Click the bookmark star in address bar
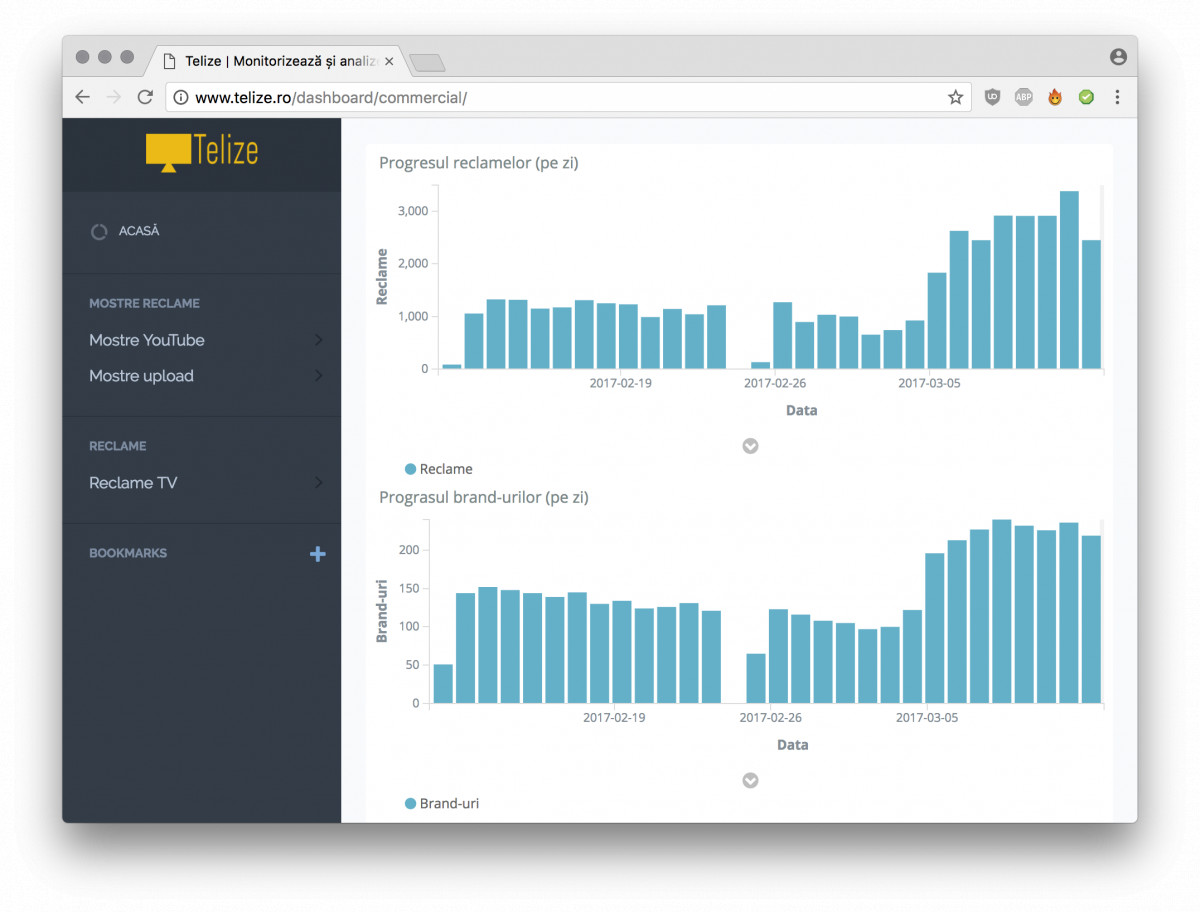Screen dimensions: 1200x912 (x=955, y=97)
